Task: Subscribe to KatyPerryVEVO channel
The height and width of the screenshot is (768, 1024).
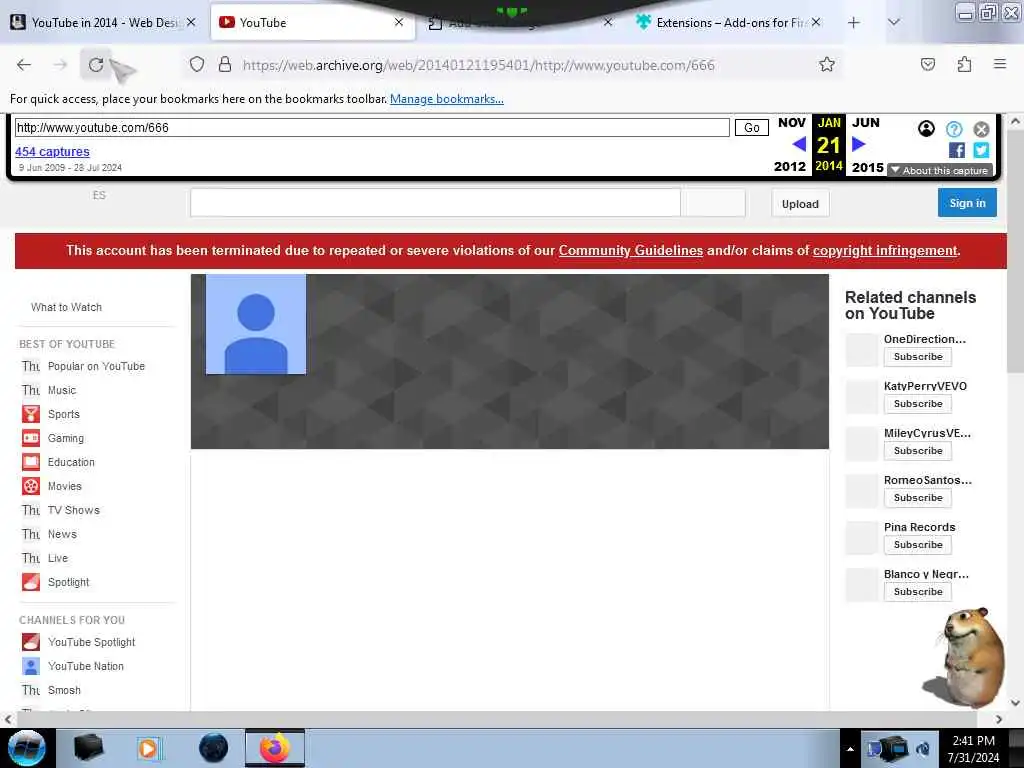Action: point(918,404)
